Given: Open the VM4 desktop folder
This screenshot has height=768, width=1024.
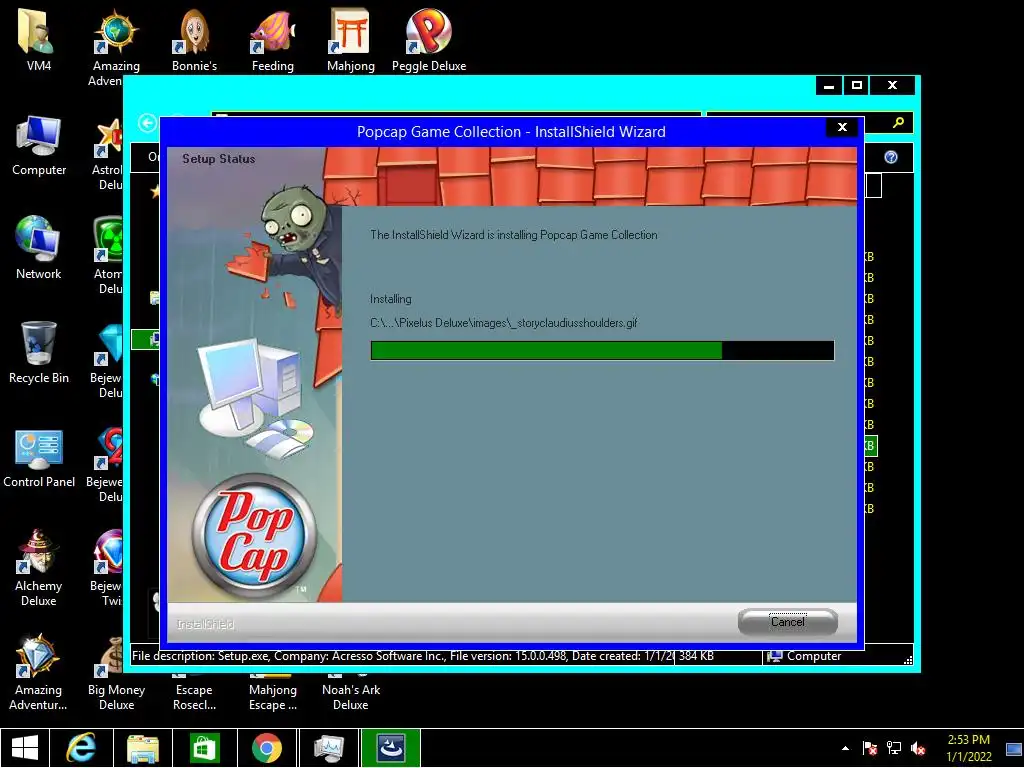Looking at the screenshot, I should (39, 39).
